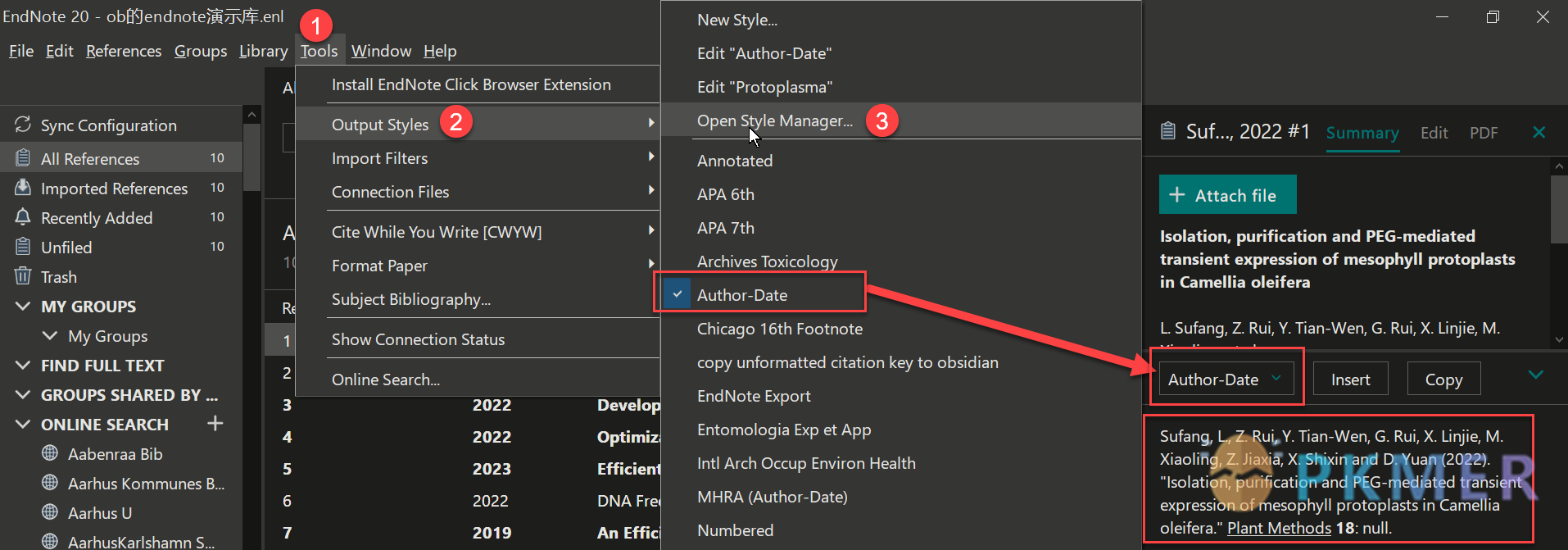Open the Help menu

click(440, 51)
